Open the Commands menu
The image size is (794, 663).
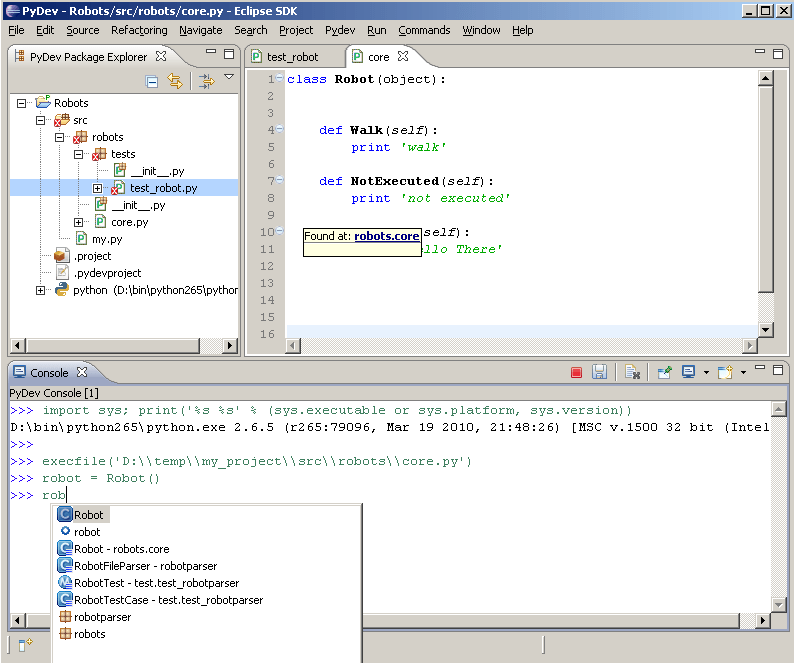(x=424, y=30)
